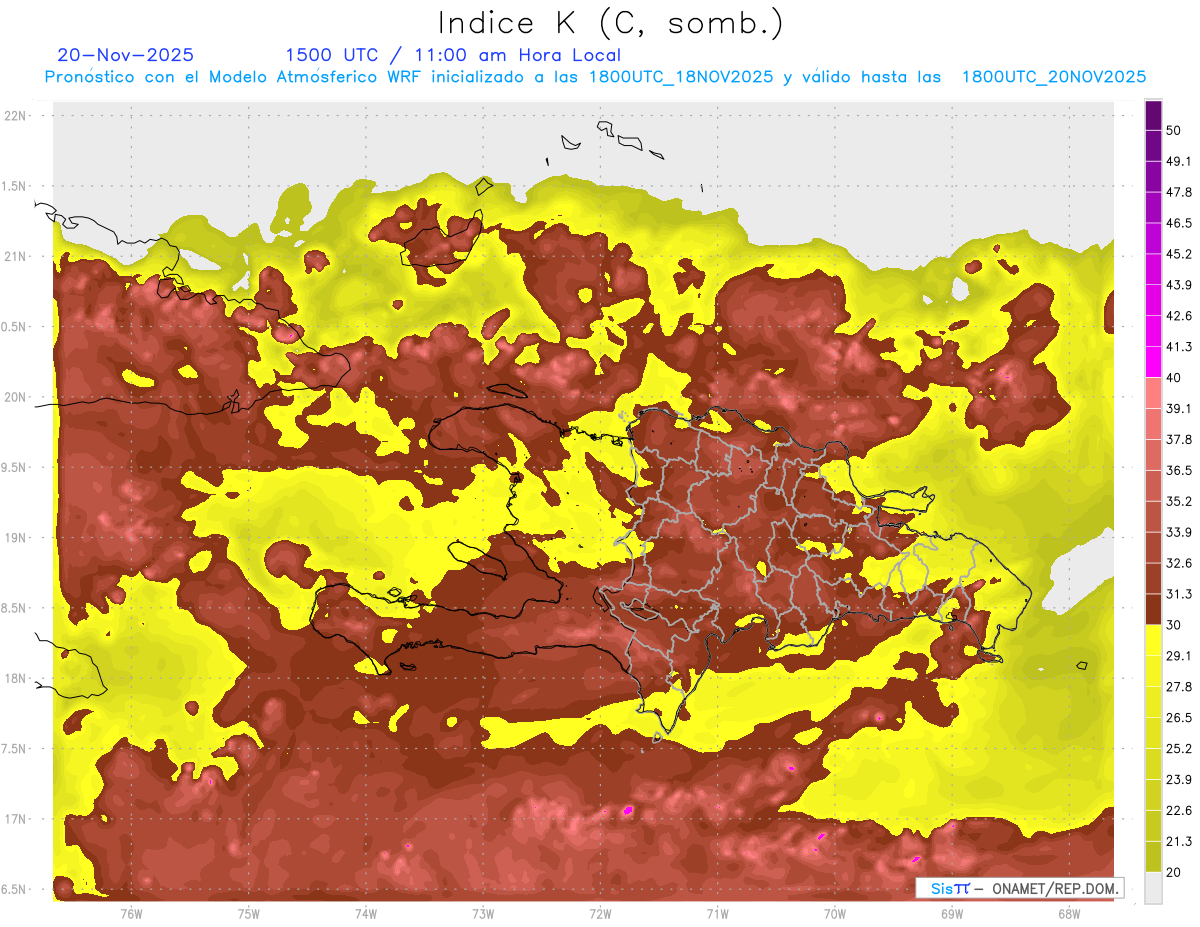
Task: Click the '47.8' legend value
Action: 1179,193
